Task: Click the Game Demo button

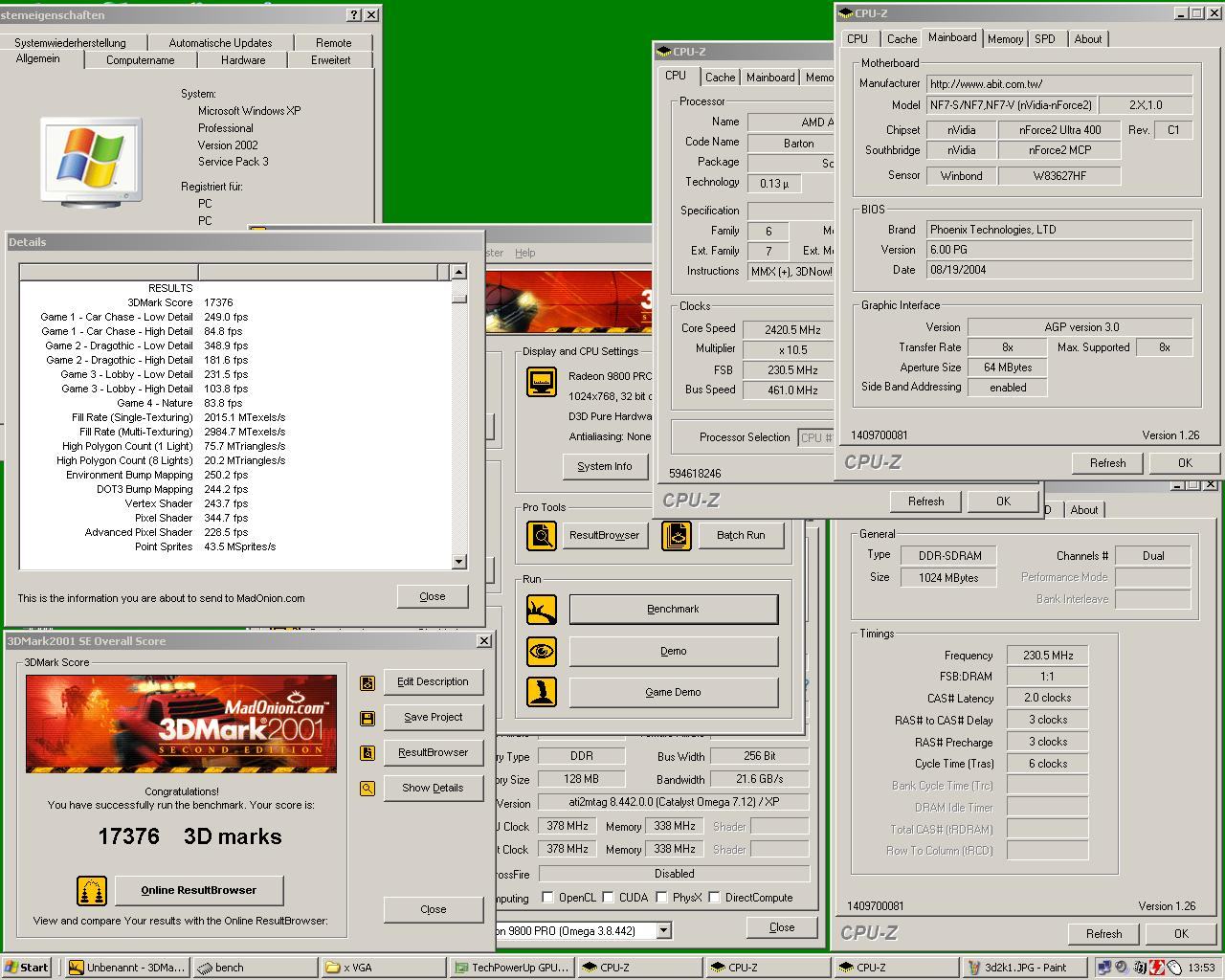Action: click(x=674, y=692)
